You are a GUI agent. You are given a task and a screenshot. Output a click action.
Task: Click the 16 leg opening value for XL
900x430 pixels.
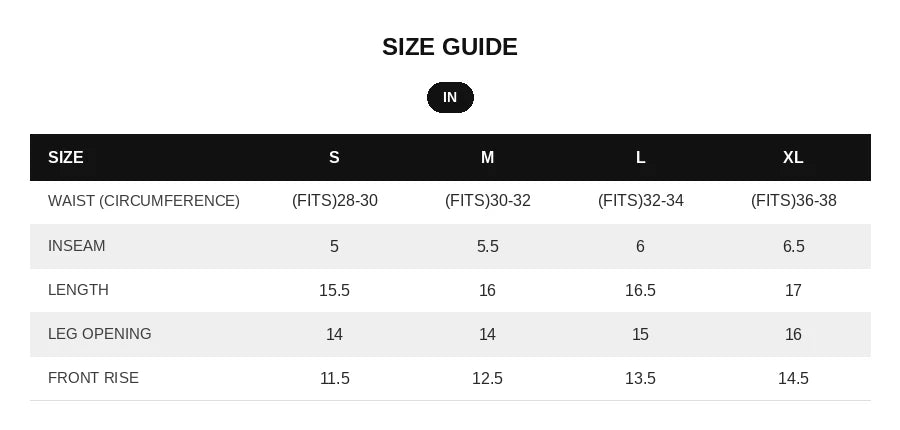click(793, 334)
